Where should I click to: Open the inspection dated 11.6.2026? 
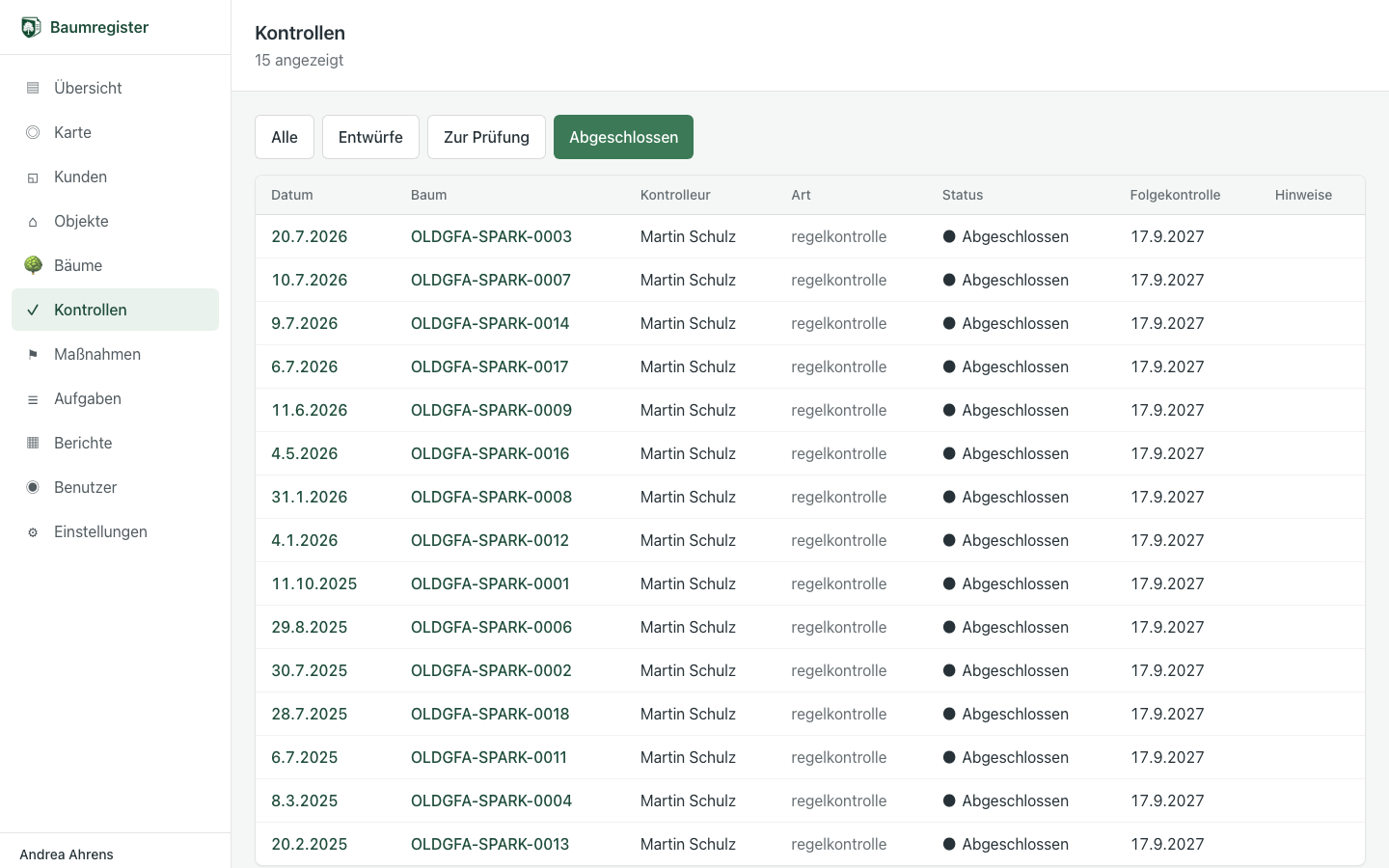[309, 410]
